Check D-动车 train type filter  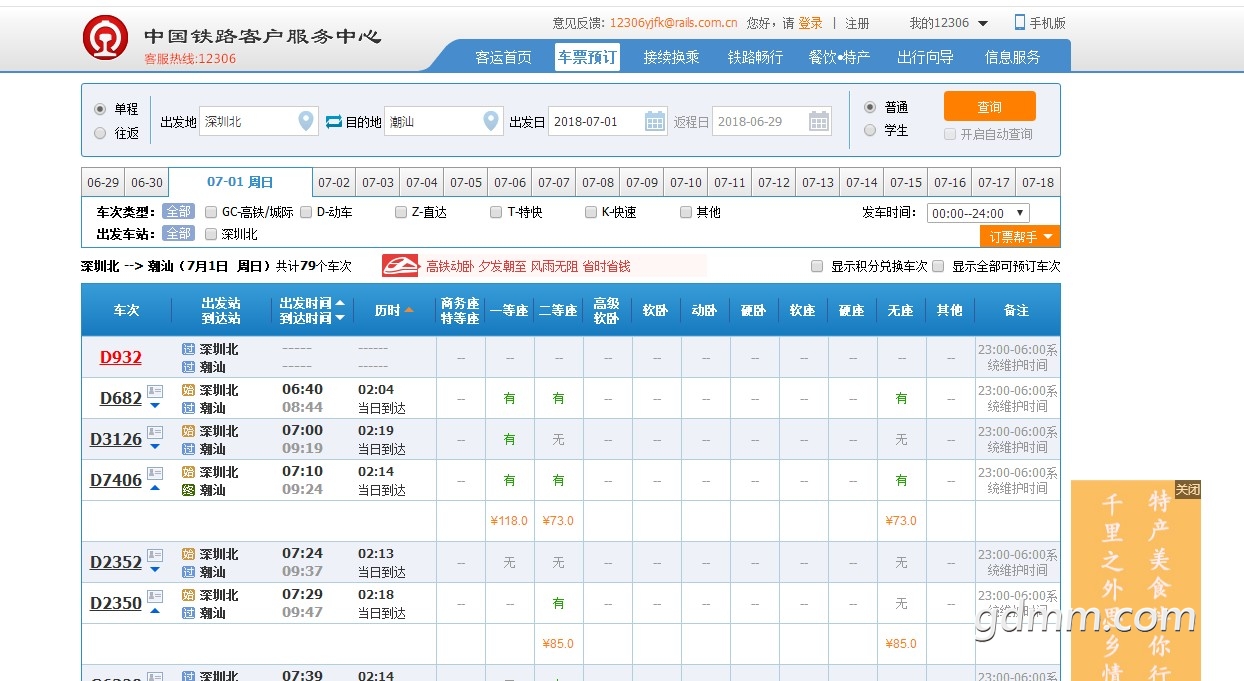[x=306, y=212]
